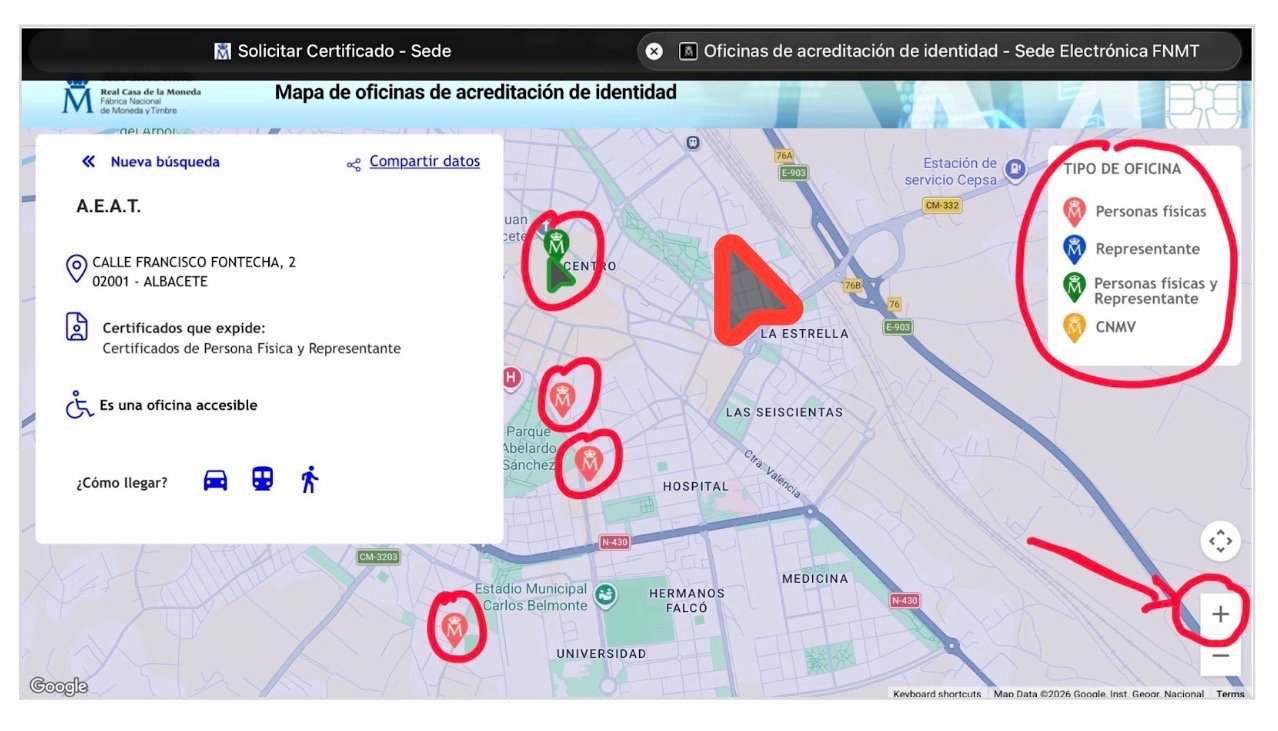This screenshot has height=731, width=1278.
Task: Select the green office marker in CENTRO
Action: pyautogui.click(x=557, y=245)
